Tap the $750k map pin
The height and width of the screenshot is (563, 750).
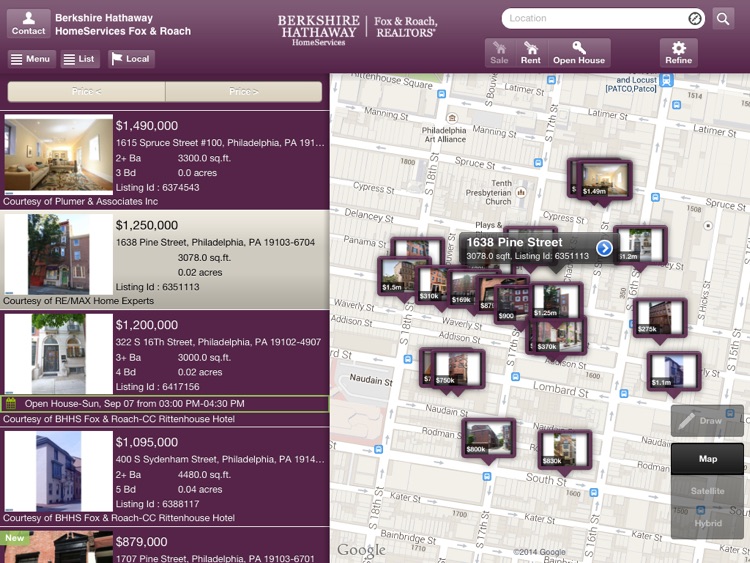click(458, 369)
